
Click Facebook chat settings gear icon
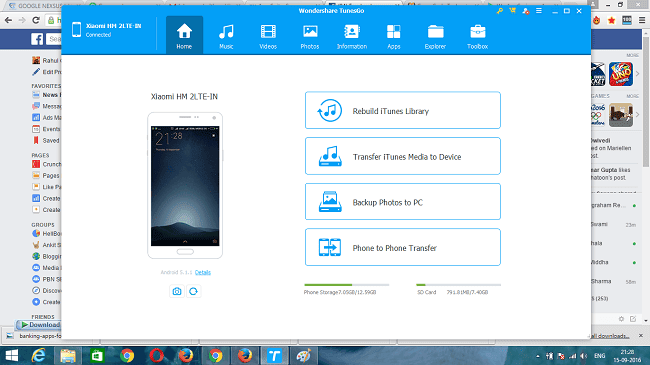click(x=621, y=319)
